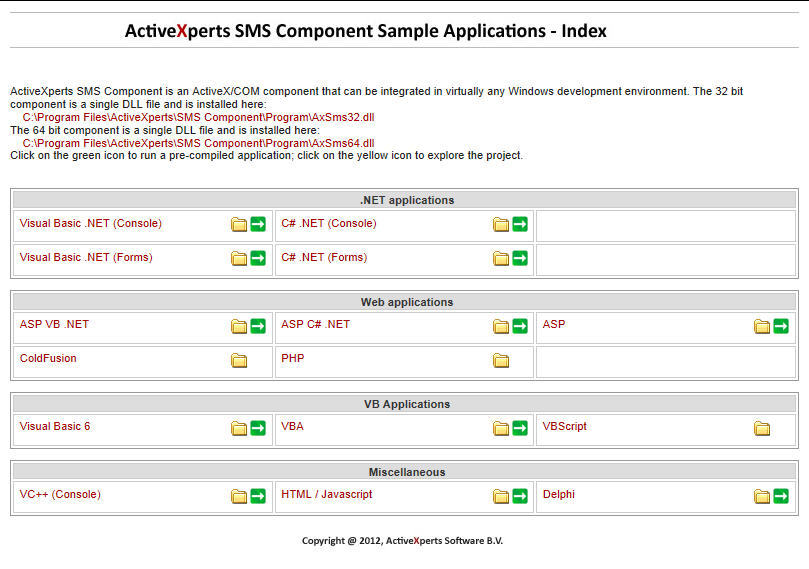The width and height of the screenshot is (809, 569).
Task: Run HTML / Javascript sample green icon
Action: 520,496
